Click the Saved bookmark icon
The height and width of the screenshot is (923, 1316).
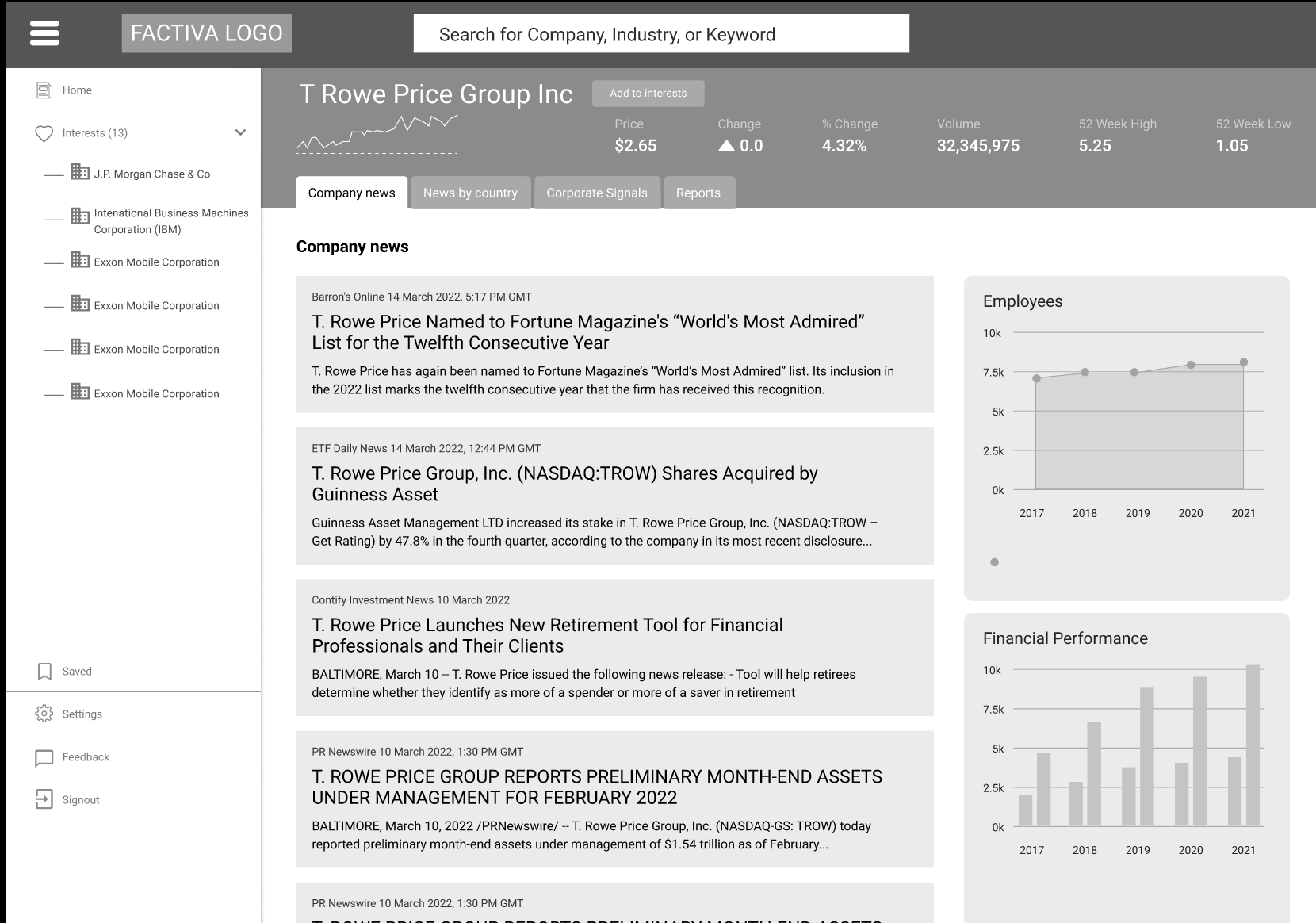coord(44,672)
